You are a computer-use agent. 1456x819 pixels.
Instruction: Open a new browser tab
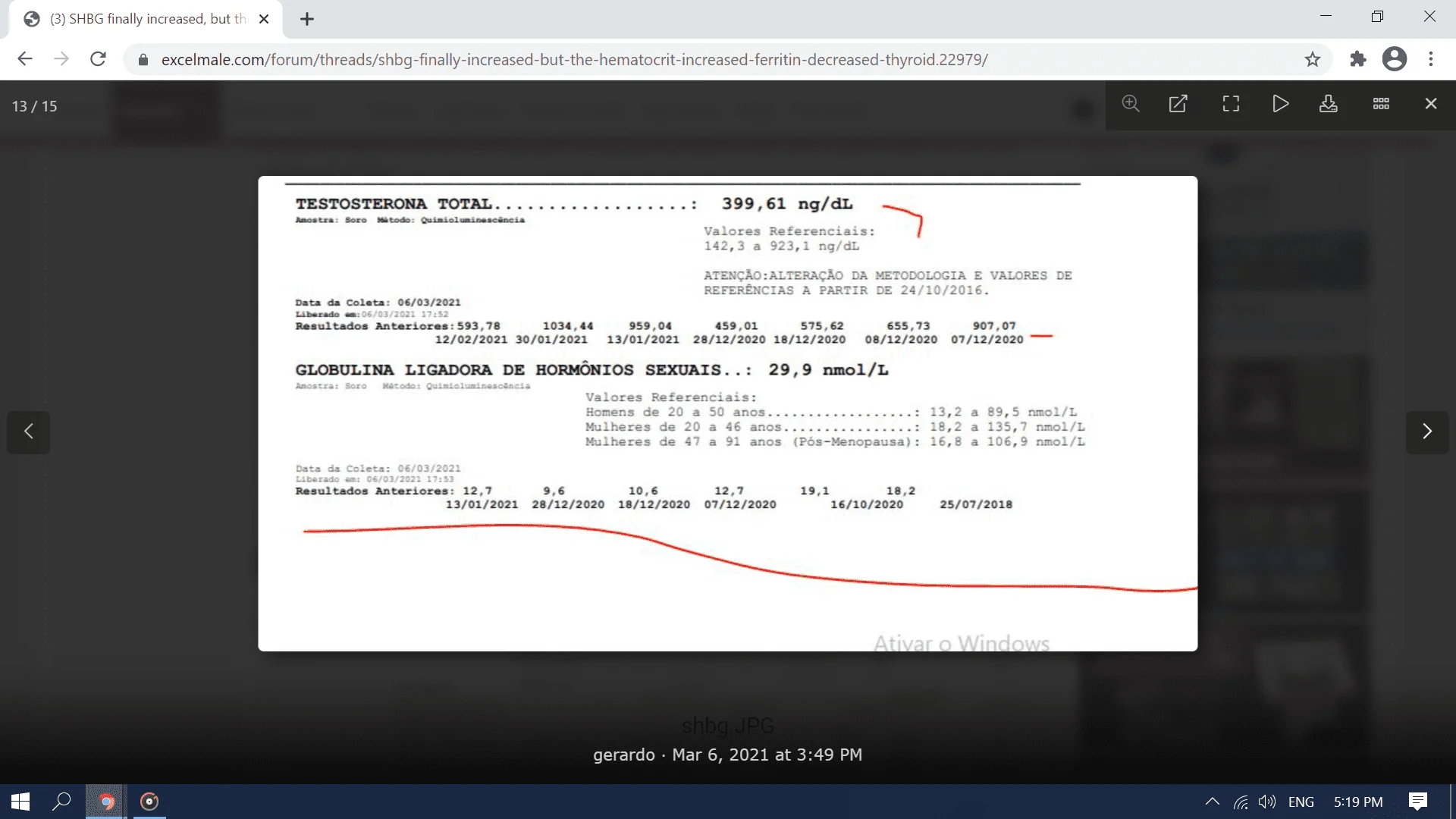(307, 19)
